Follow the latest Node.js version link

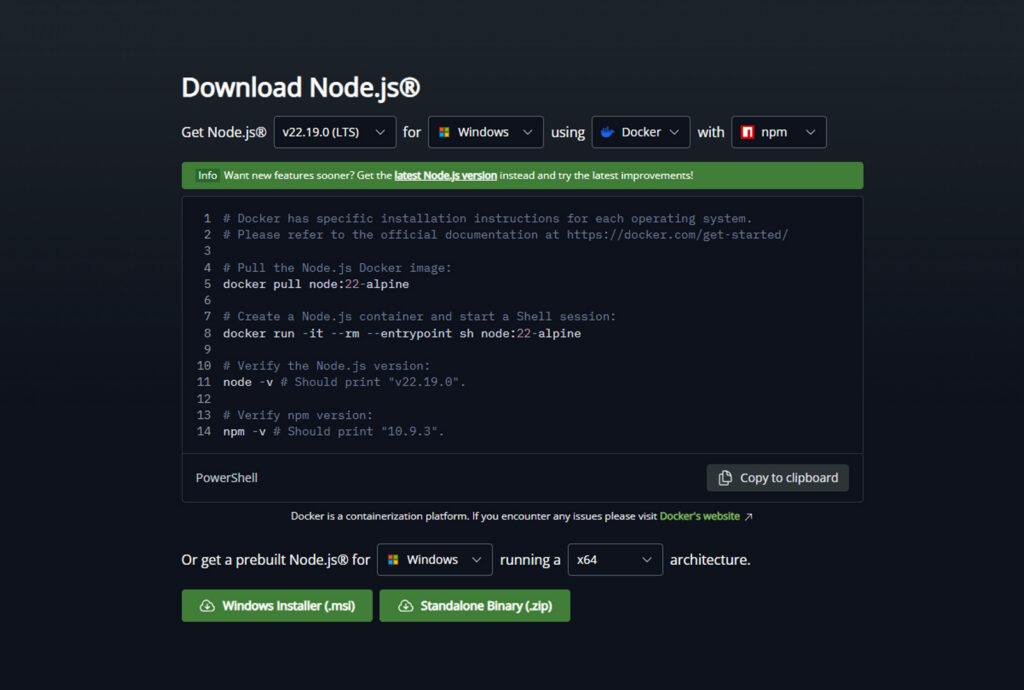445,175
